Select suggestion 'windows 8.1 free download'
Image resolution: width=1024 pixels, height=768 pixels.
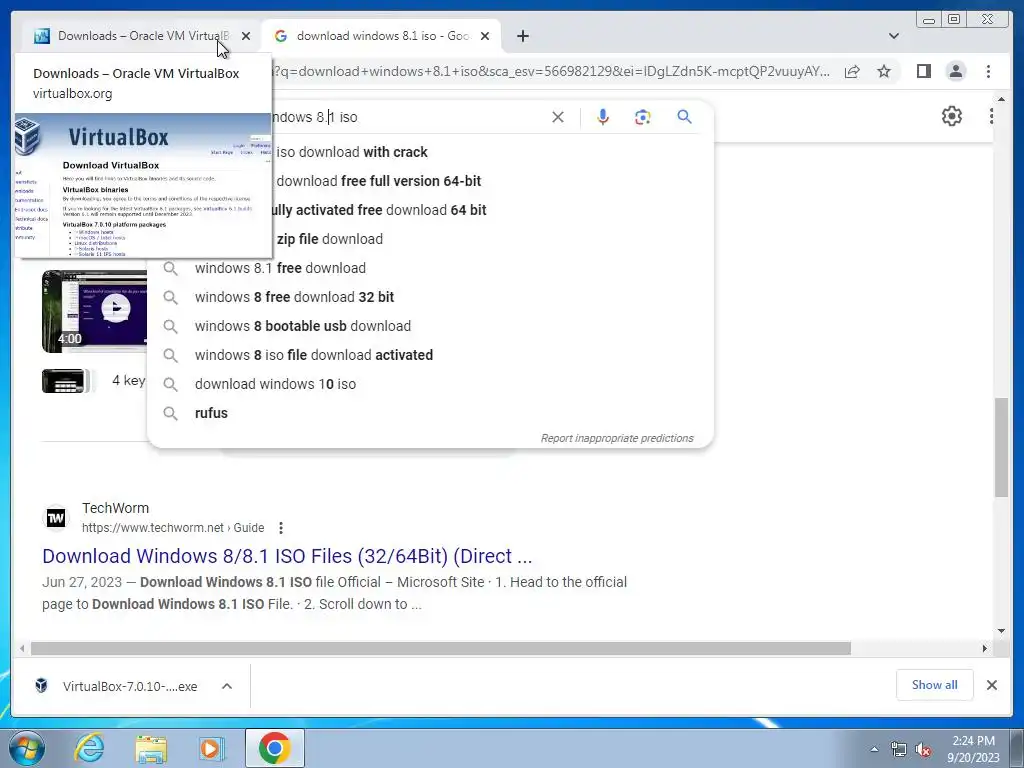click(x=430, y=268)
